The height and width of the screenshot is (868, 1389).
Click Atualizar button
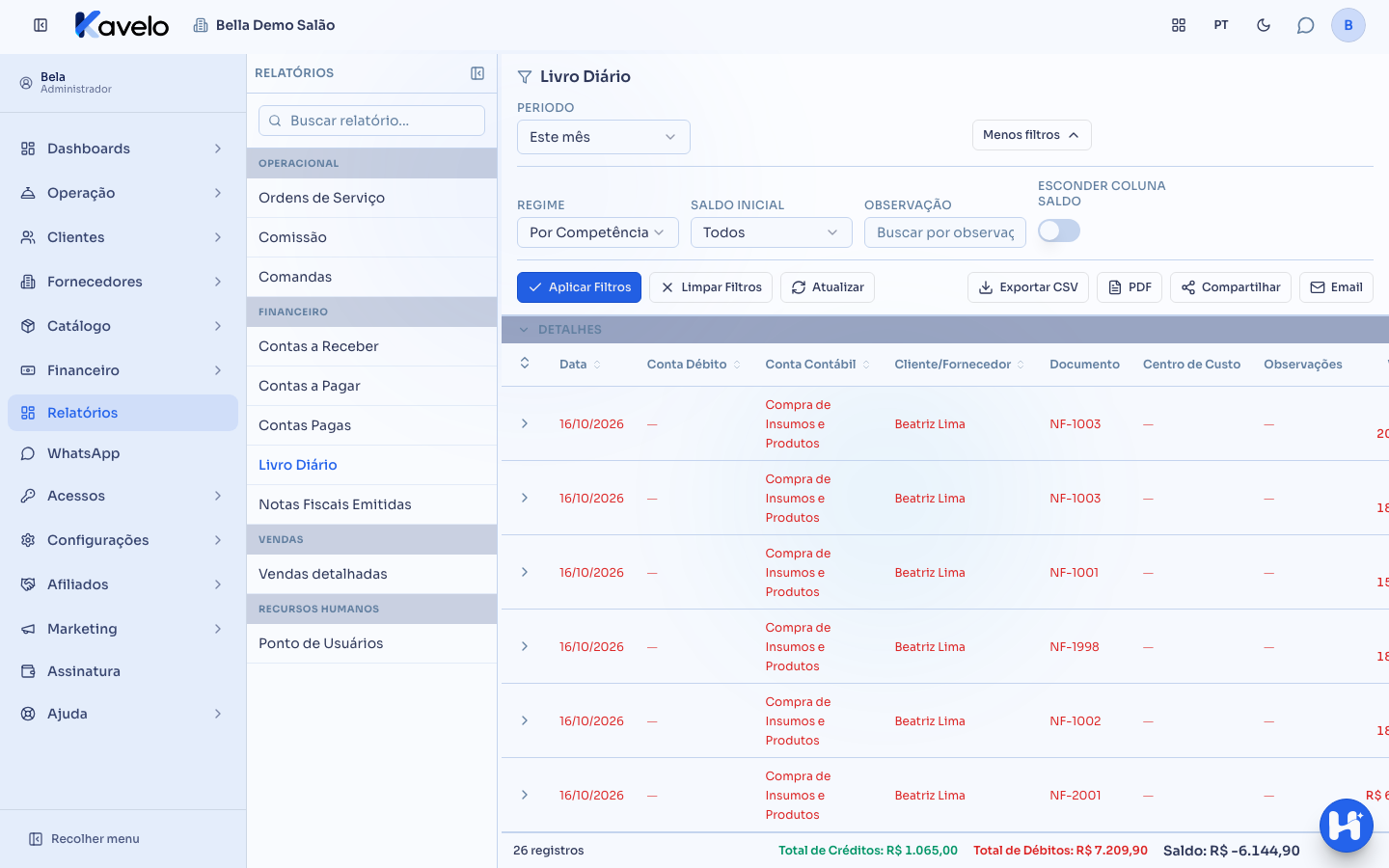click(828, 287)
